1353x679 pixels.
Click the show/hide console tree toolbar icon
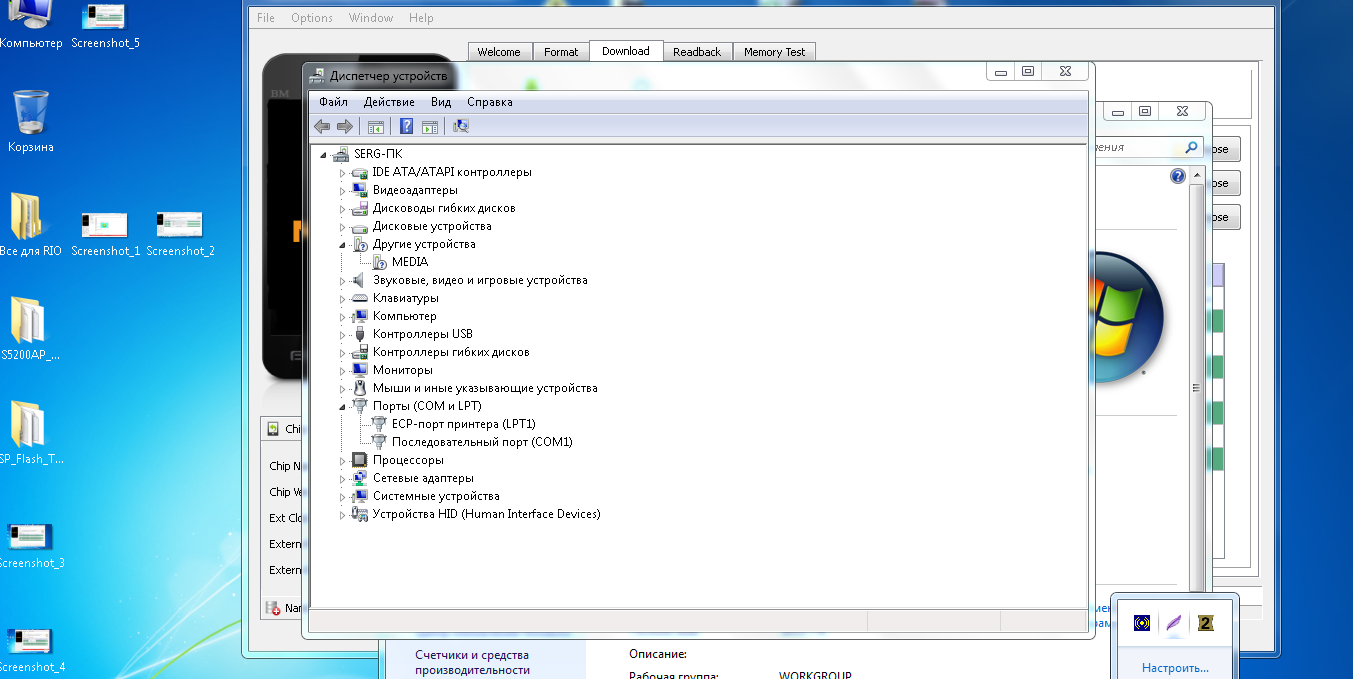[x=376, y=126]
